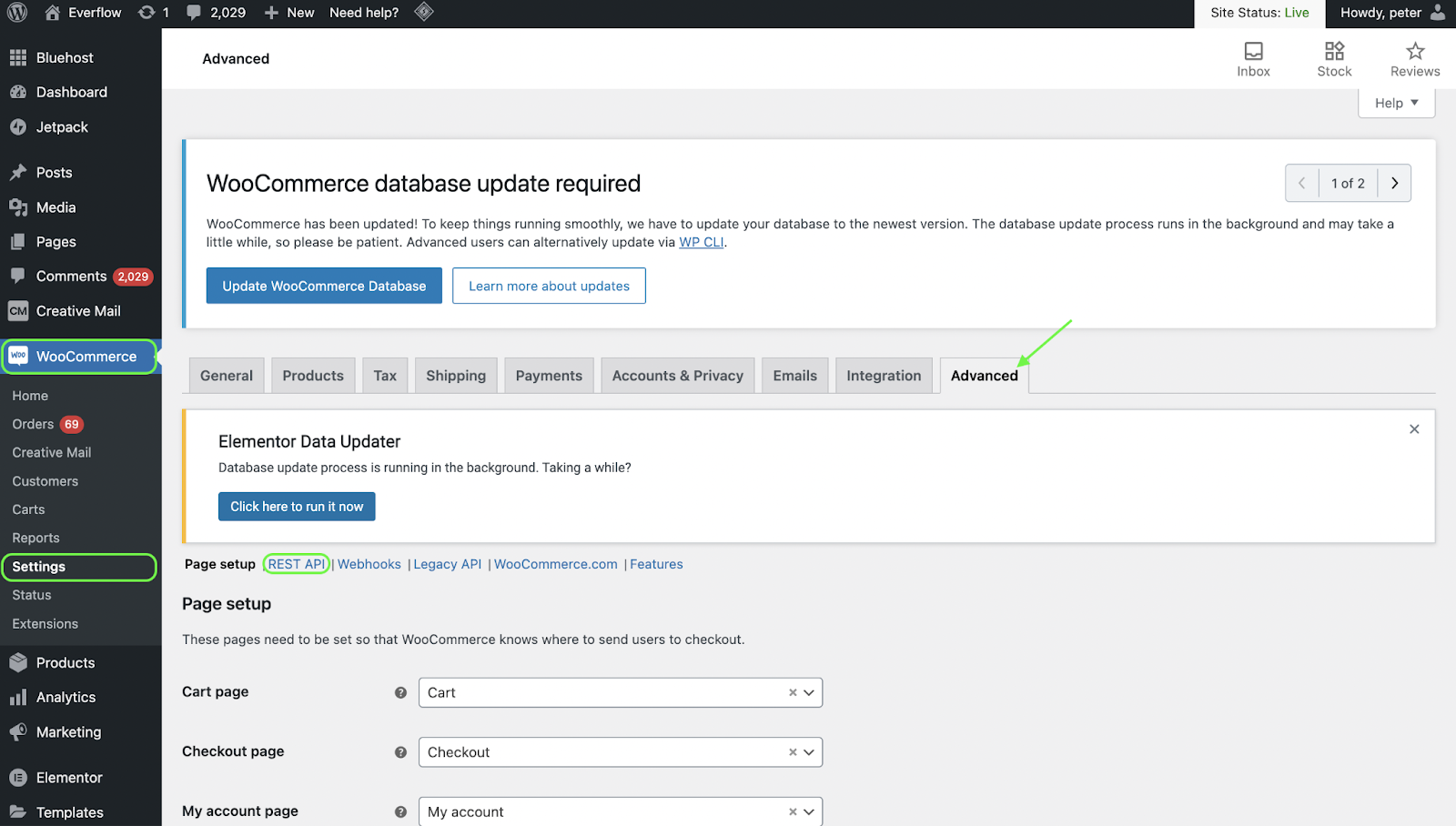Open the Legacy API section link

coord(448,564)
